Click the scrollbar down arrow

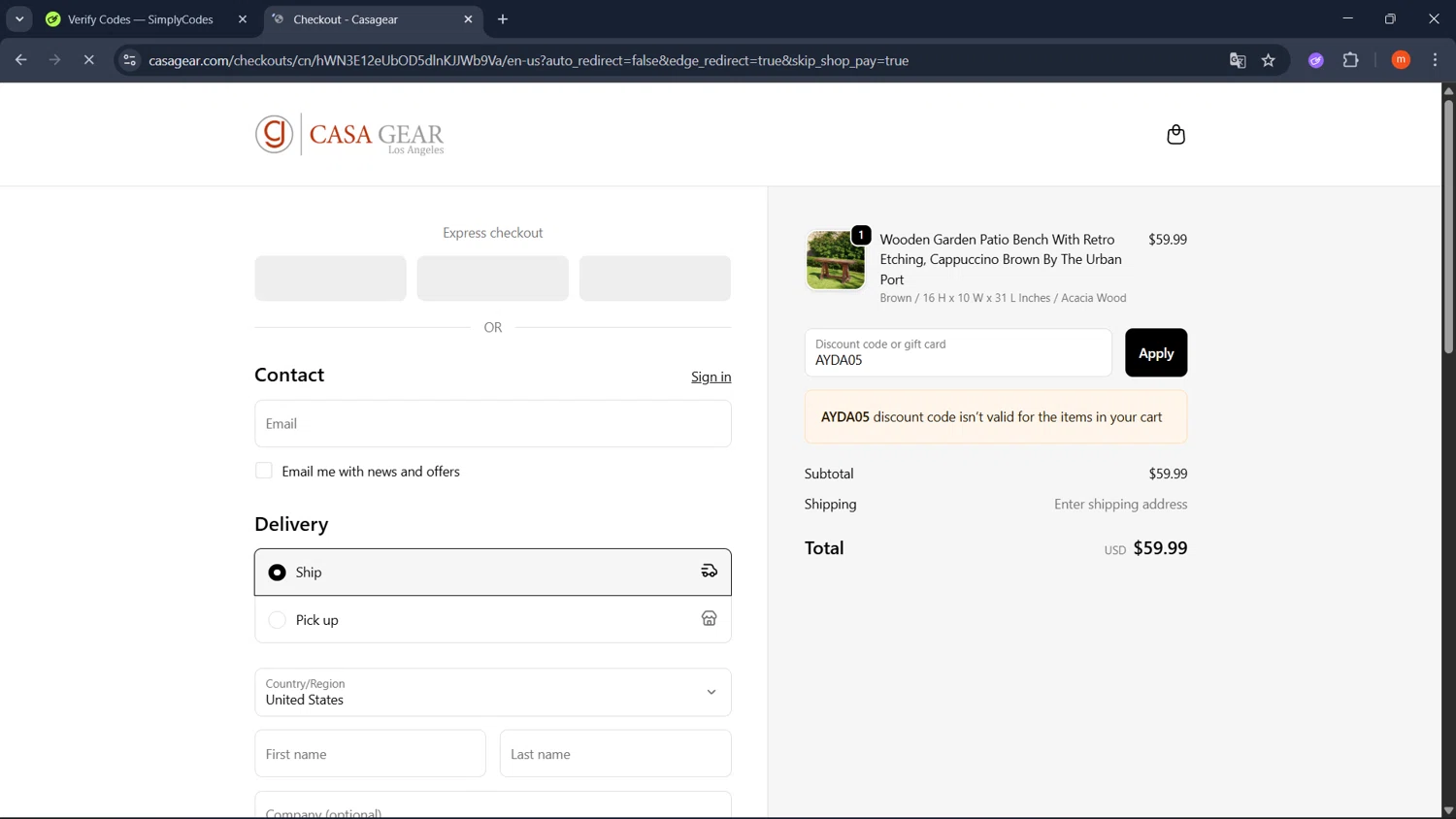(1448, 811)
